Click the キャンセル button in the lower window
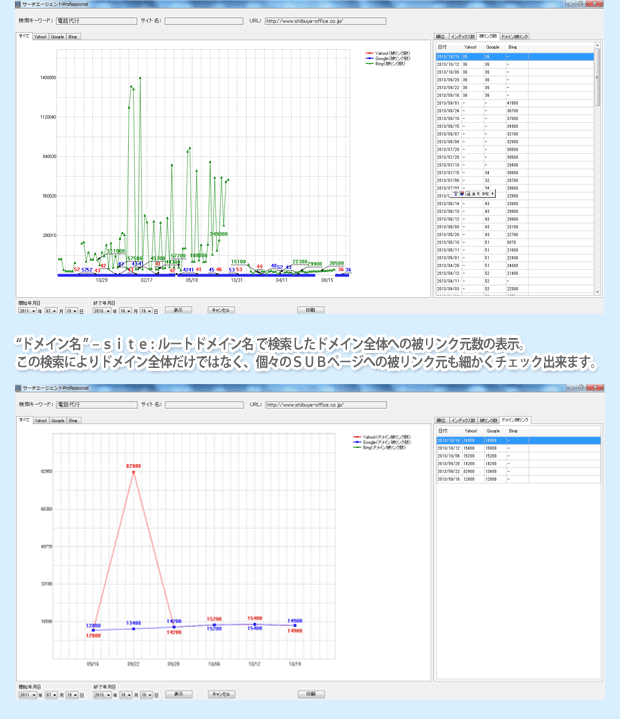This screenshot has height=719, width=620. [221, 694]
